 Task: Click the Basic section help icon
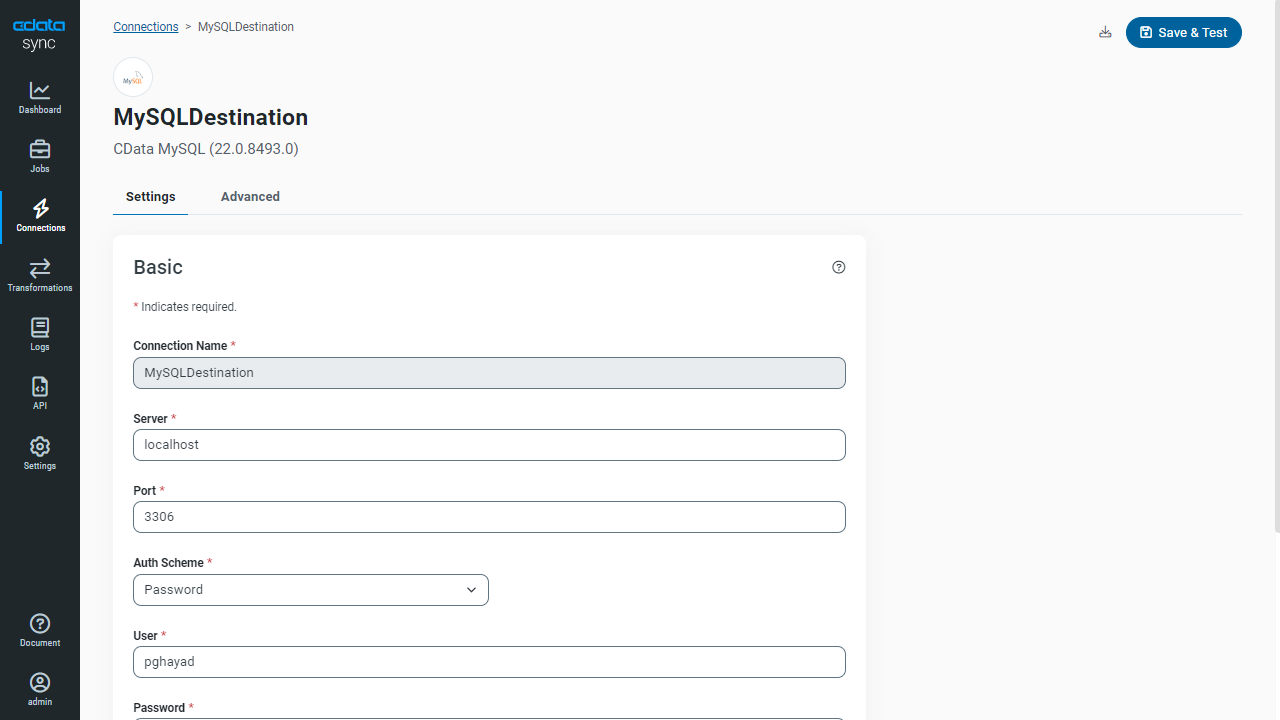click(x=839, y=267)
